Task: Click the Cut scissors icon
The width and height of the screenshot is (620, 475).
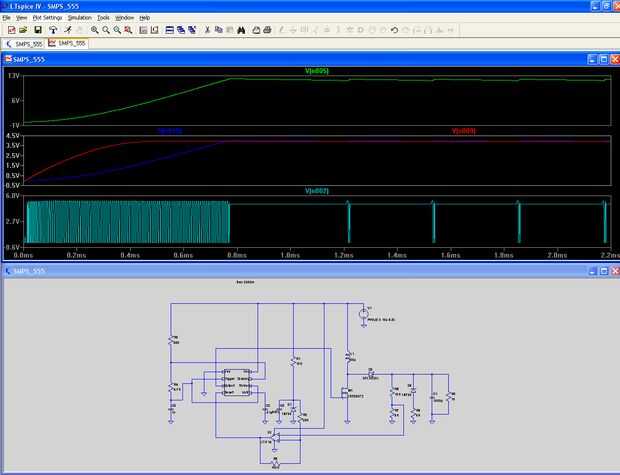Action: pos(207,31)
